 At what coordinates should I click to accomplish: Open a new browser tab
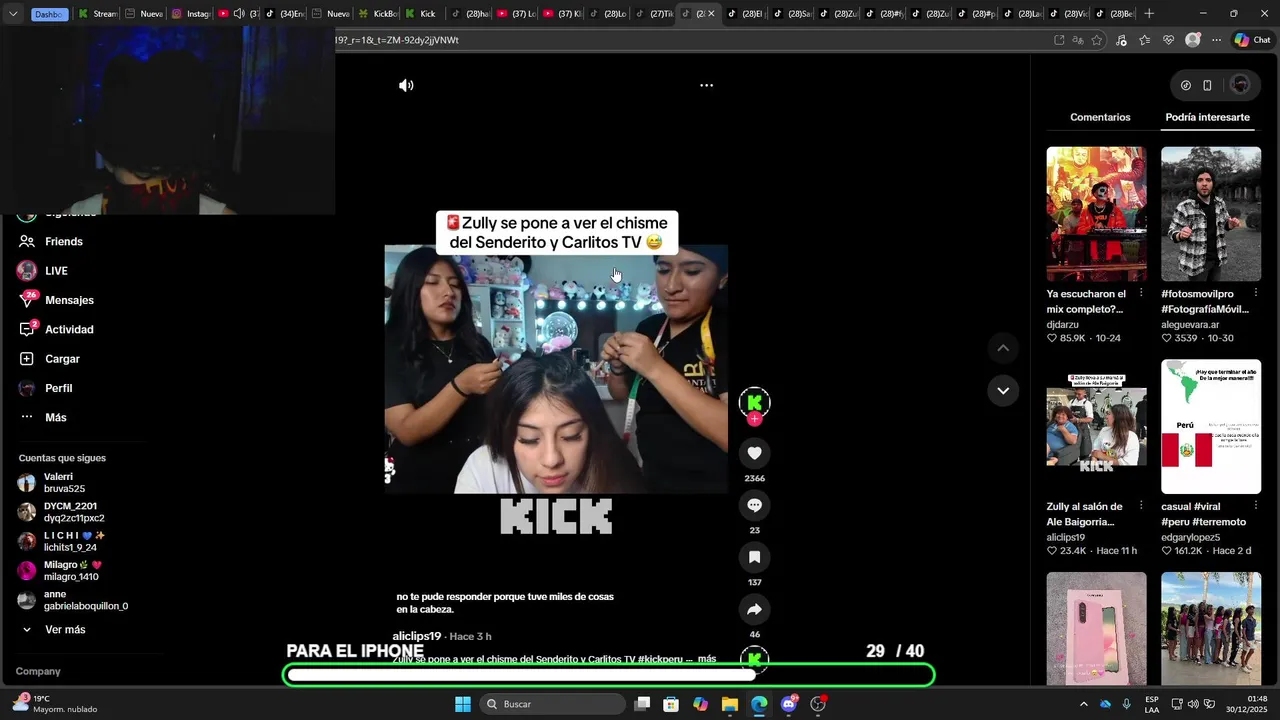coord(1149,14)
